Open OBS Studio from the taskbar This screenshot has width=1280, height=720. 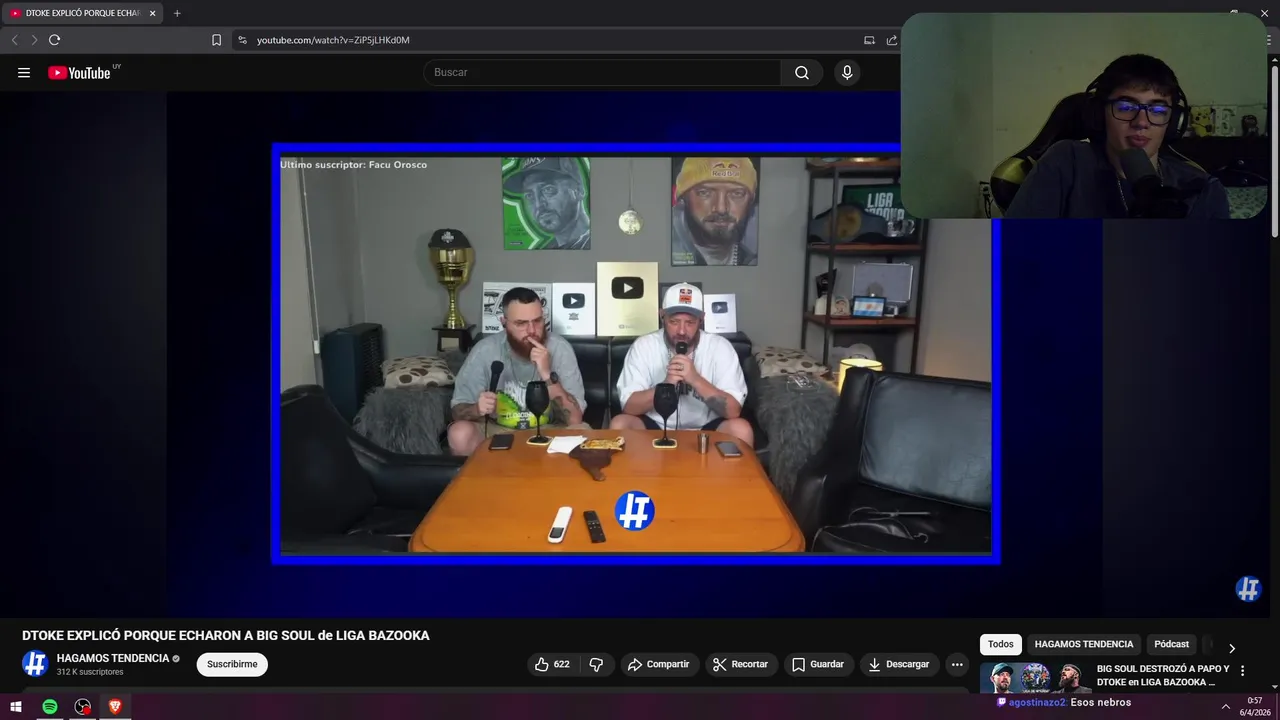click(82, 706)
